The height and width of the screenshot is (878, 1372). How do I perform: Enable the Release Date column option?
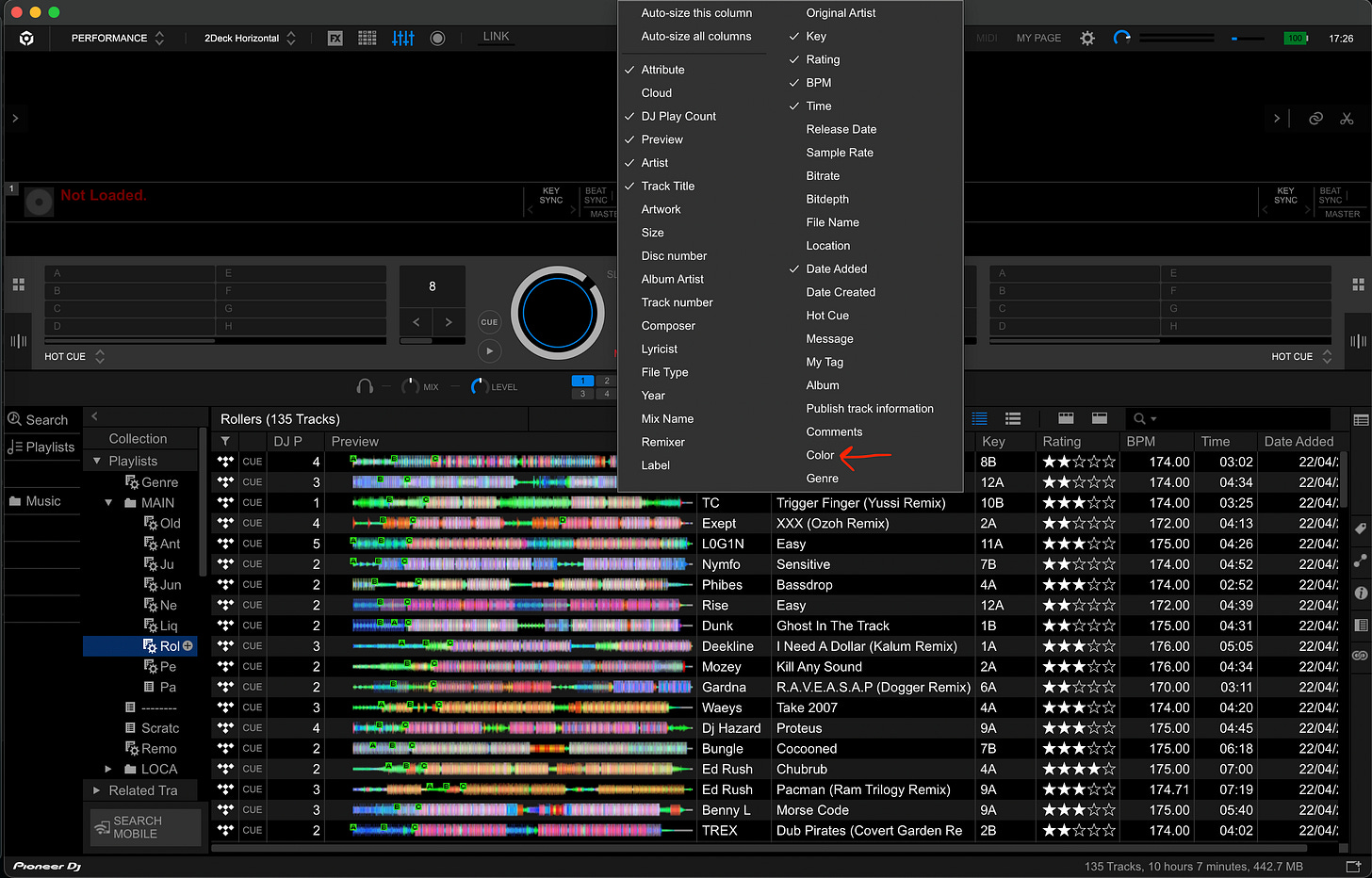[841, 129]
